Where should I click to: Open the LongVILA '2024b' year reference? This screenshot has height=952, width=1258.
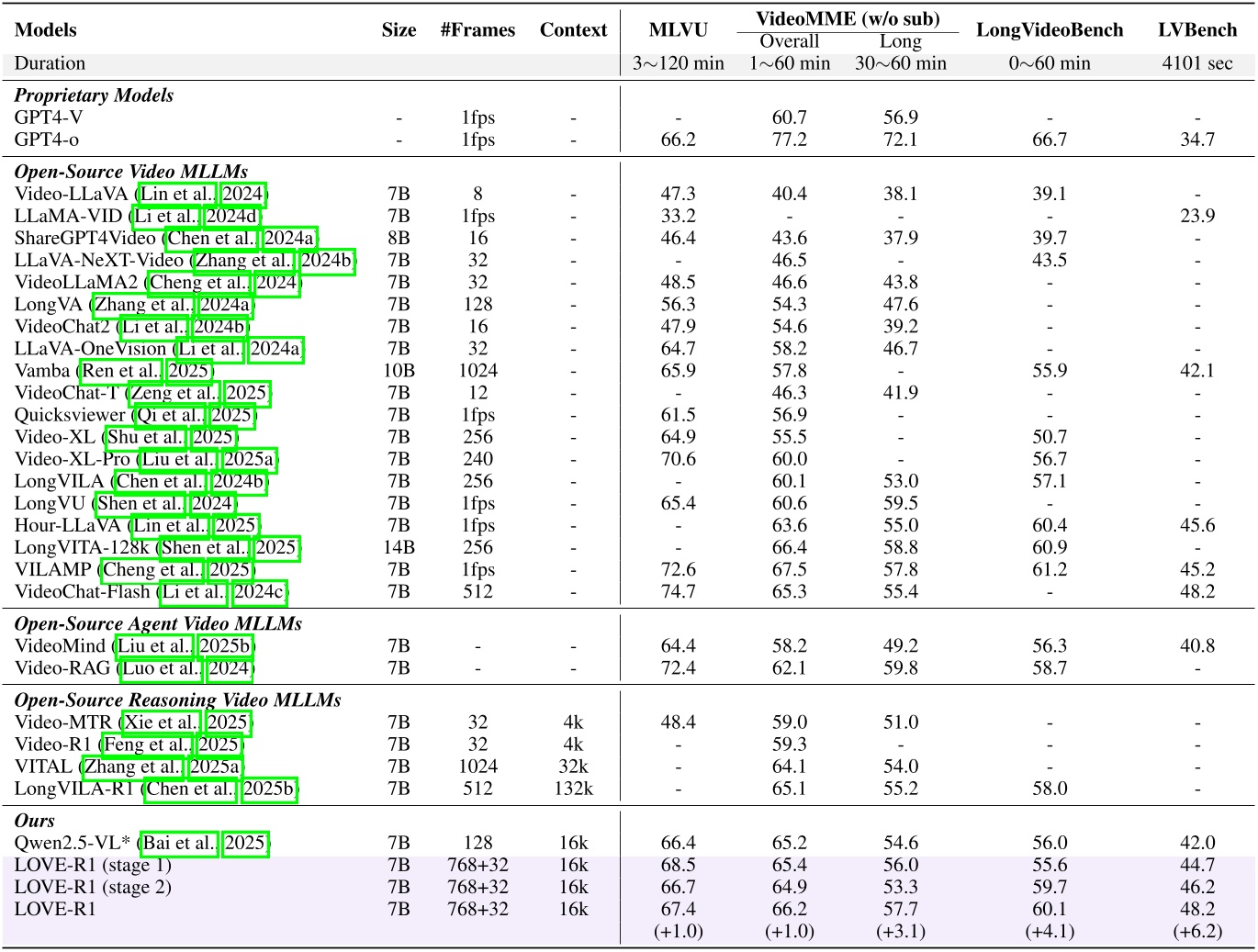coord(239,481)
